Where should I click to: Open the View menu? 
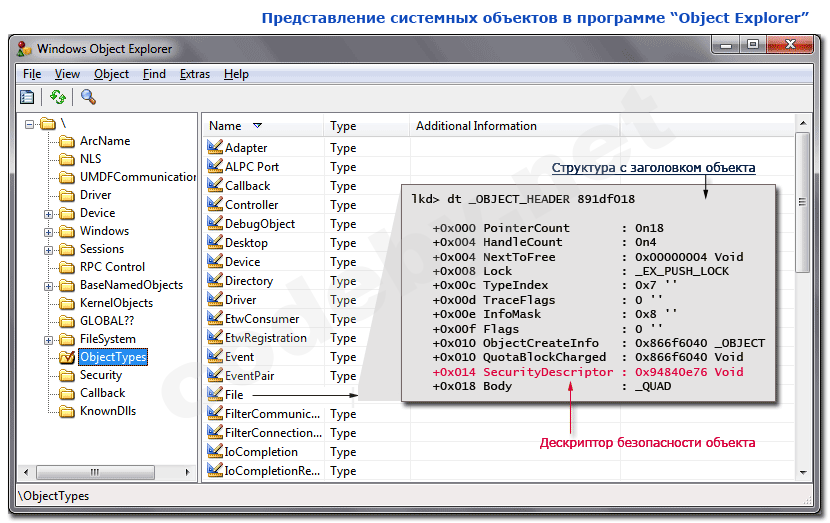(x=67, y=74)
